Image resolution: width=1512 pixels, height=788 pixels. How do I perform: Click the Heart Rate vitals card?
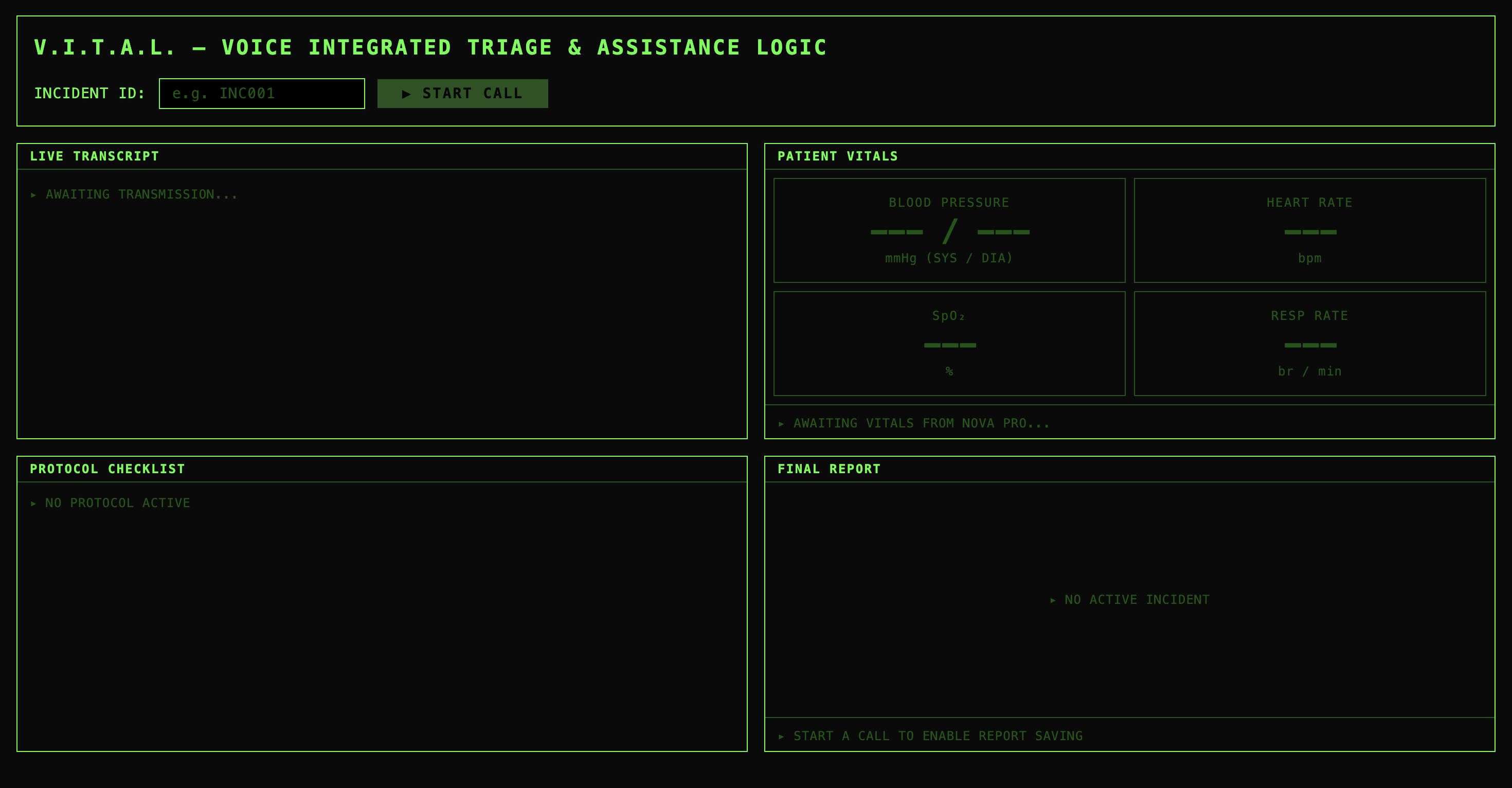pyautogui.click(x=1309, y=230)
